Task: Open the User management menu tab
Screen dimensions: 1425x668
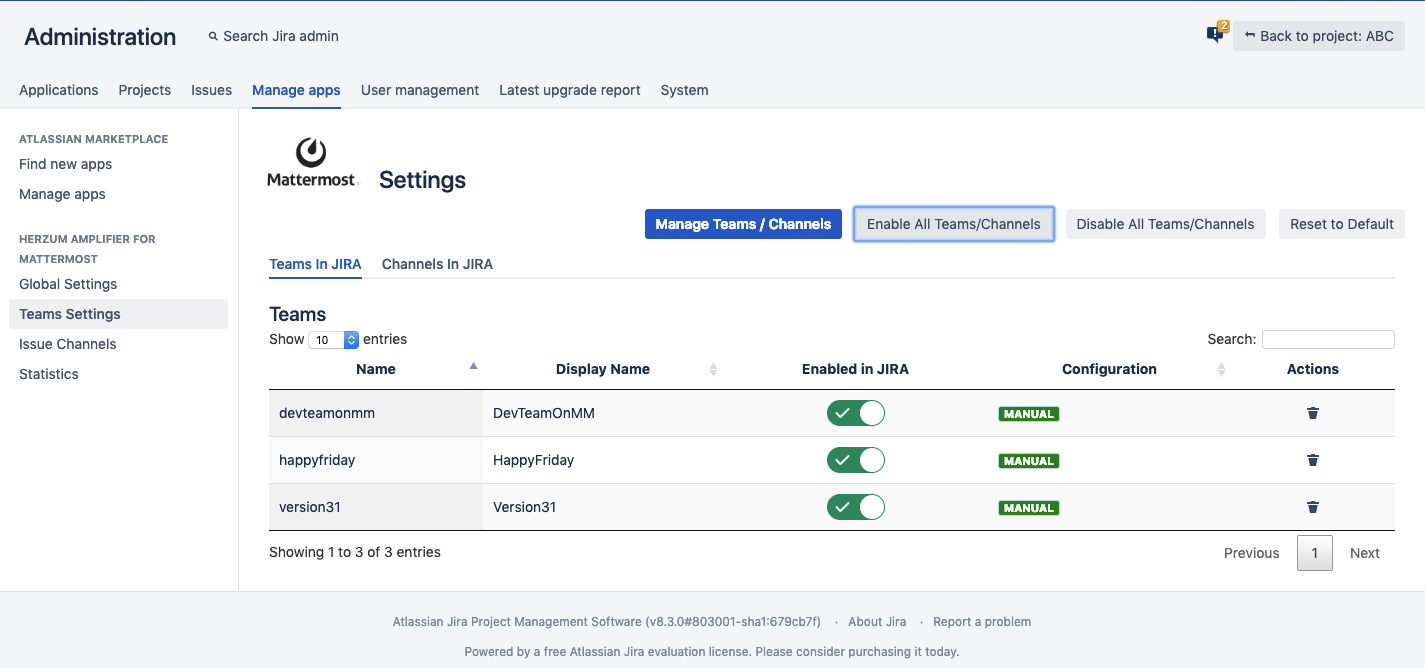Action: [419, 90]
